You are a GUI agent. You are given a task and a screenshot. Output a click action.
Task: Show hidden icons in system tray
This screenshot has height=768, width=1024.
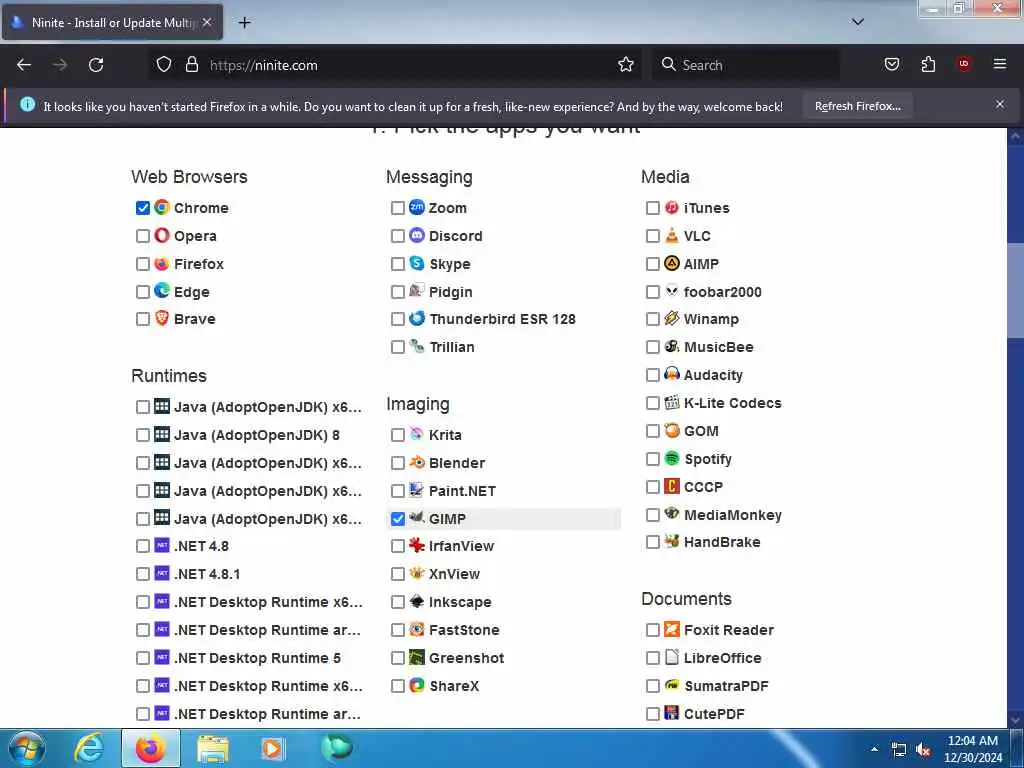(x=874, y=749)
